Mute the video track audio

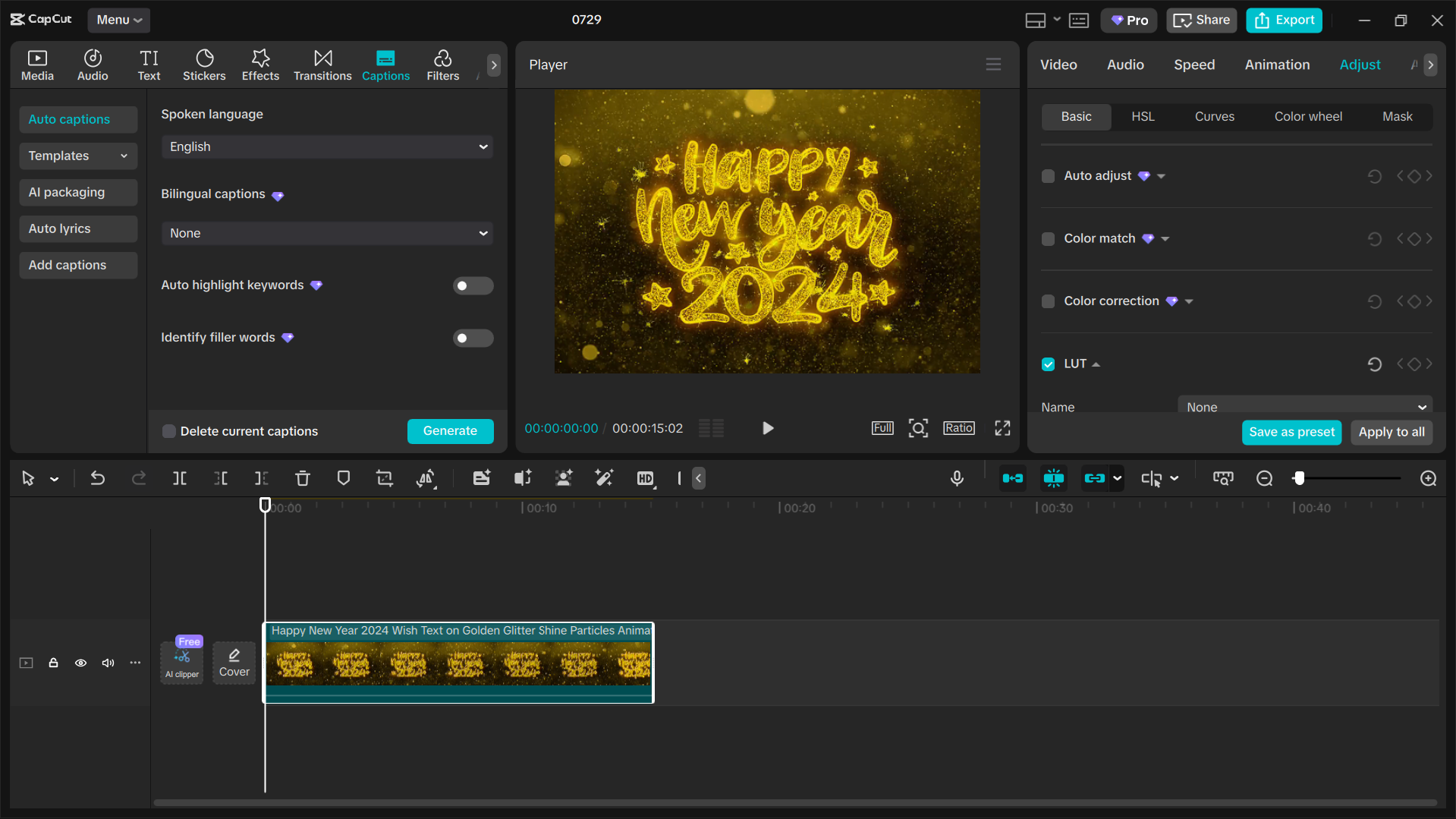pyautogui.click(x=108, y=663)
